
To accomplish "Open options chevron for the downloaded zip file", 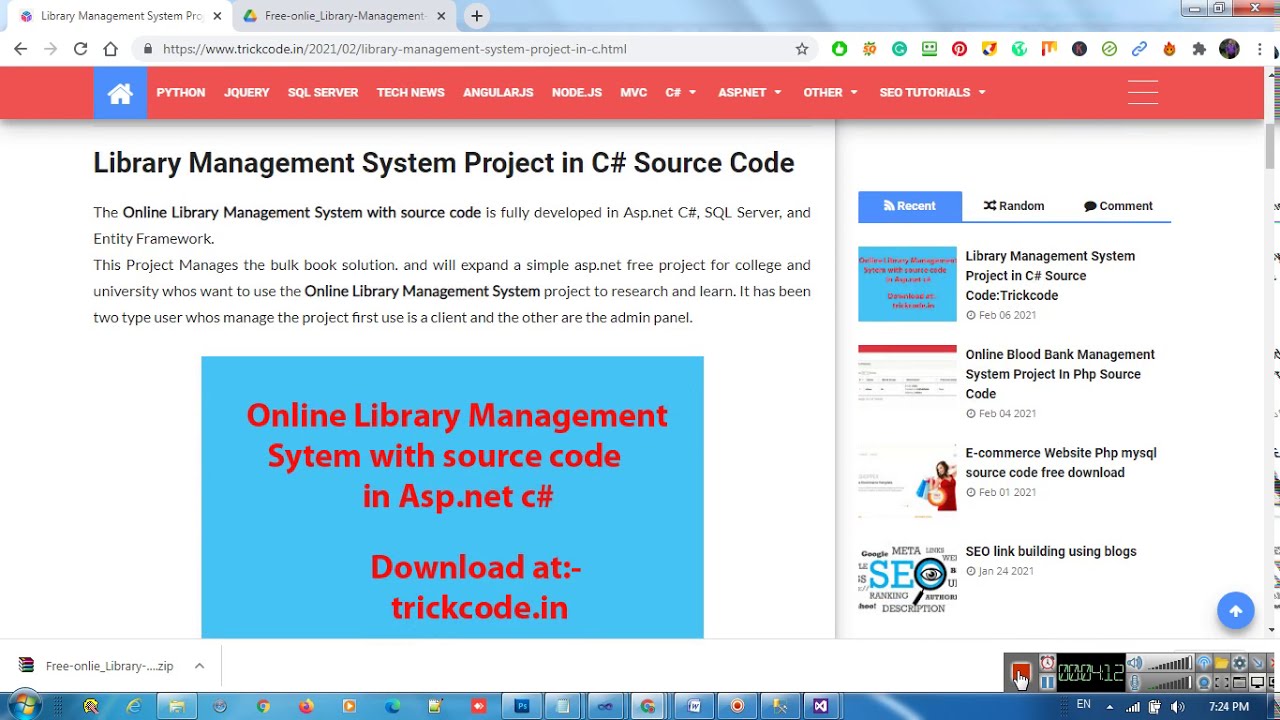I will coord(199,666).
